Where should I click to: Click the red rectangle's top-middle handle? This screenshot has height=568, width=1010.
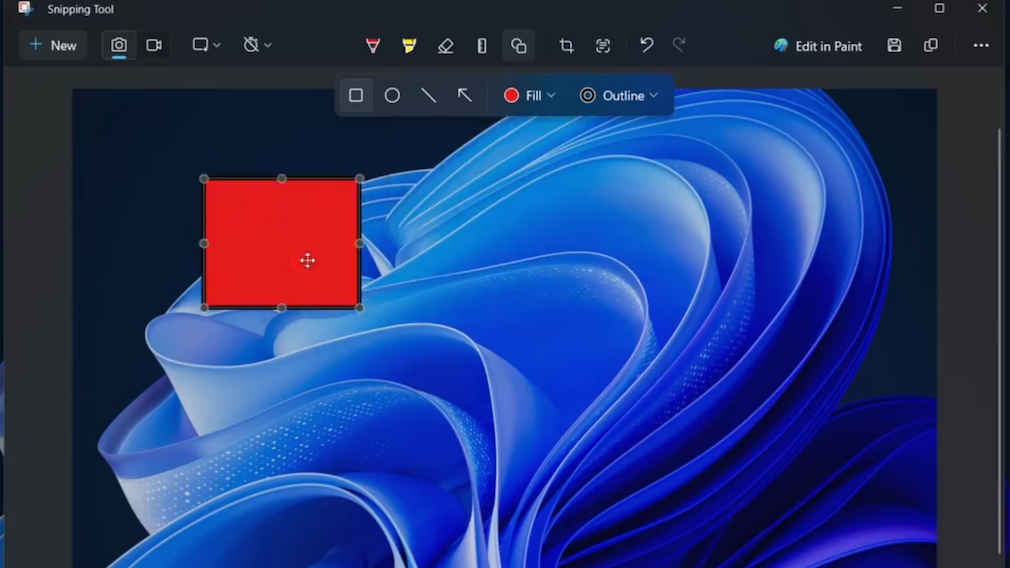pyautogui.click(x=281, y=178)
